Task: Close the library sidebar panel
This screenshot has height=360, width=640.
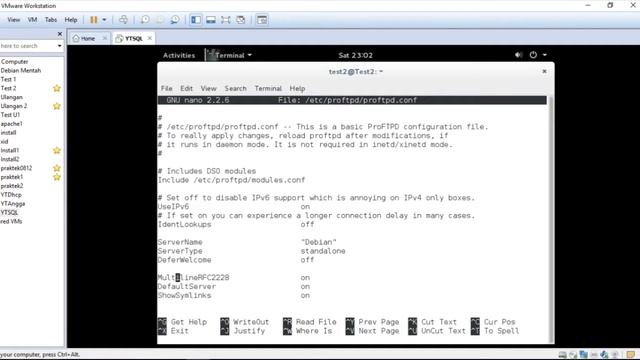Action: pyautogui.click(x=60, y=34)
